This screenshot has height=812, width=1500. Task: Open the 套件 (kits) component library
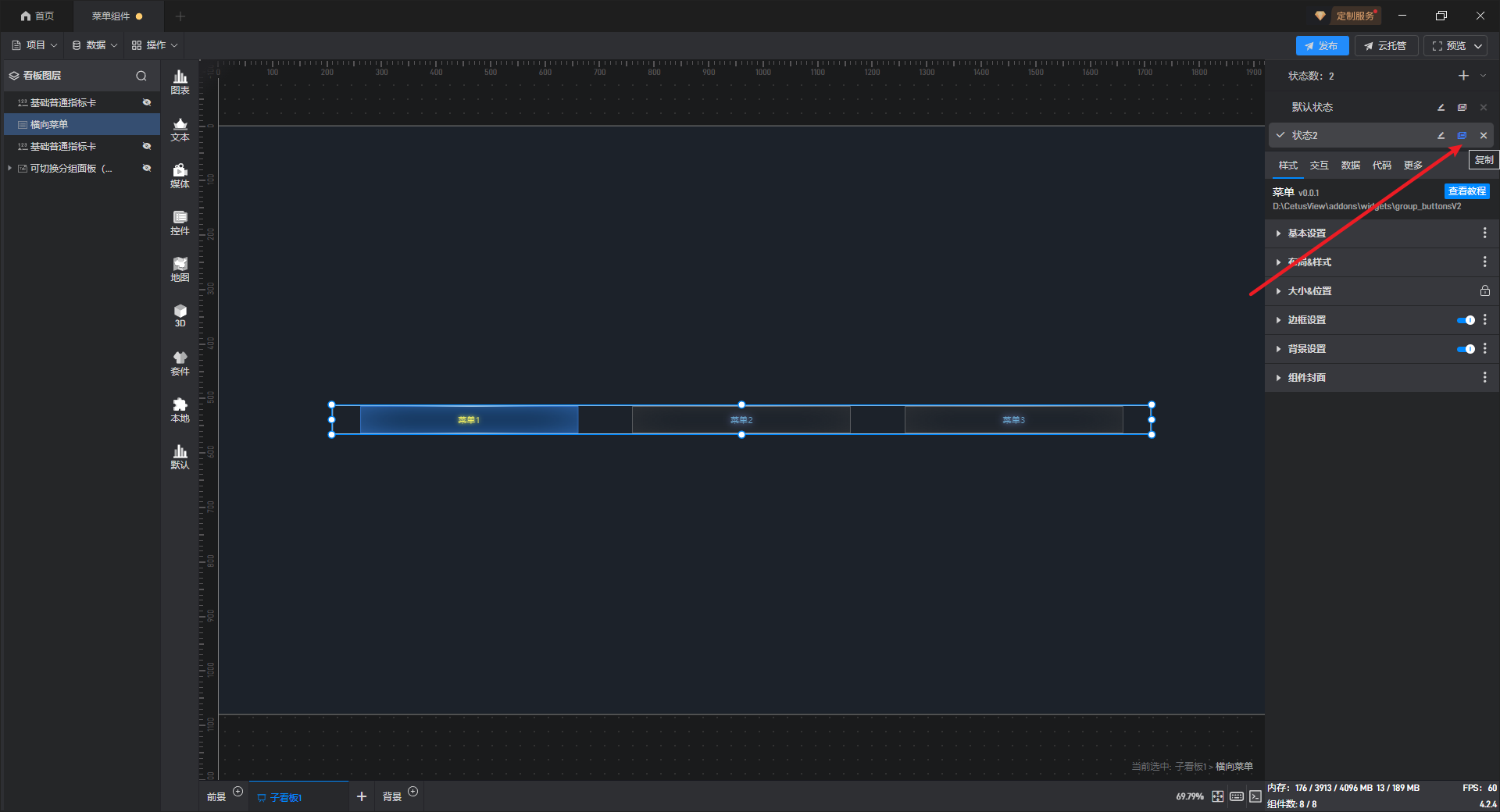(180, 363)
